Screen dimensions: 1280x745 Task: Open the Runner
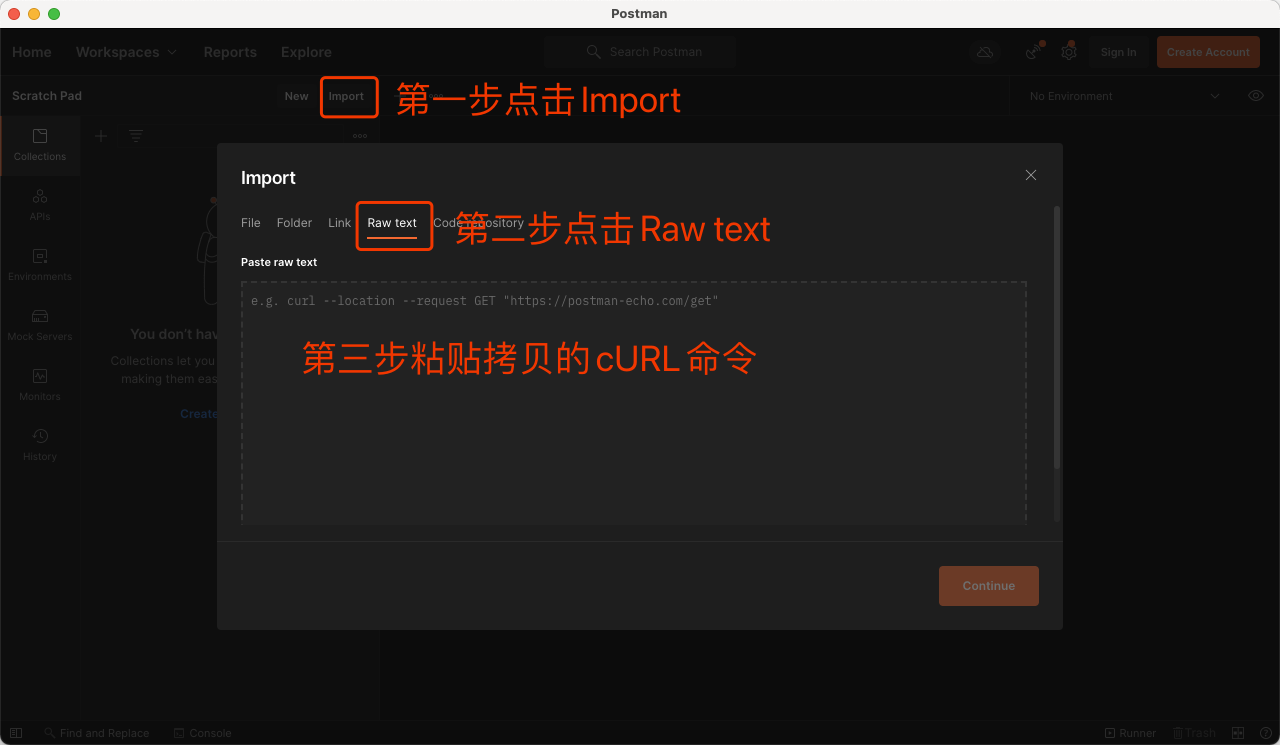pyautogui.click(x=1130, y=733)
